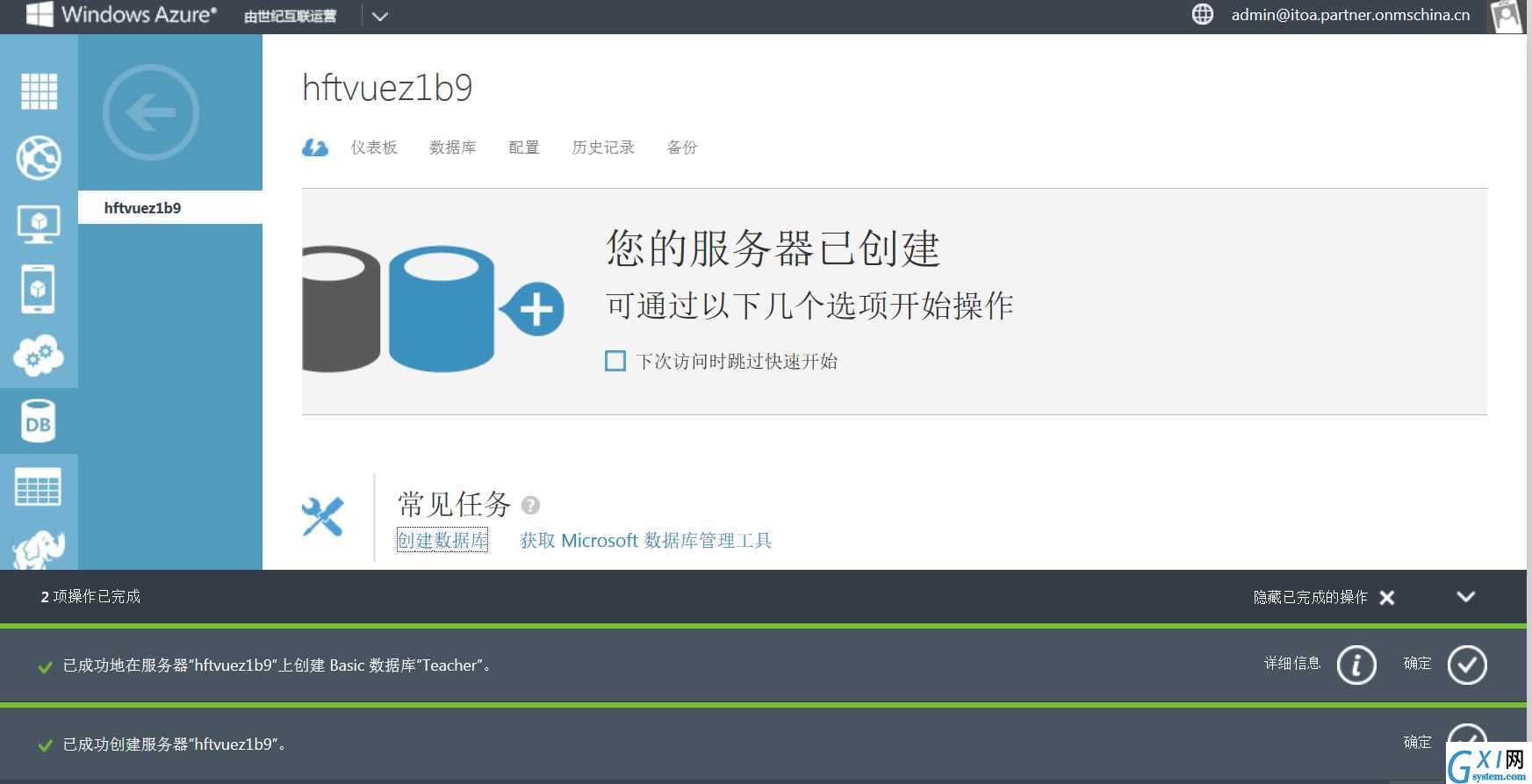This screenshot has height=784, width=1532.
Task: Confirm server created notification checkmark icon
Action: (x=1467, y=737)
